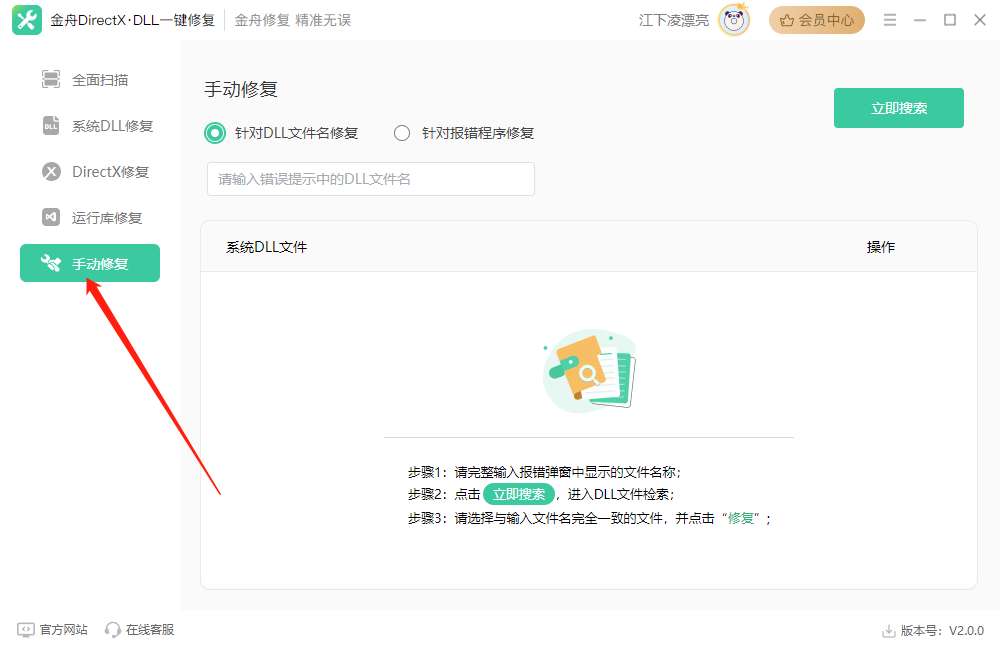This screenshot has height=650, width=1000.
Task: Switch to the 全面扫描 tab
Action: click(x=100, y=80)
